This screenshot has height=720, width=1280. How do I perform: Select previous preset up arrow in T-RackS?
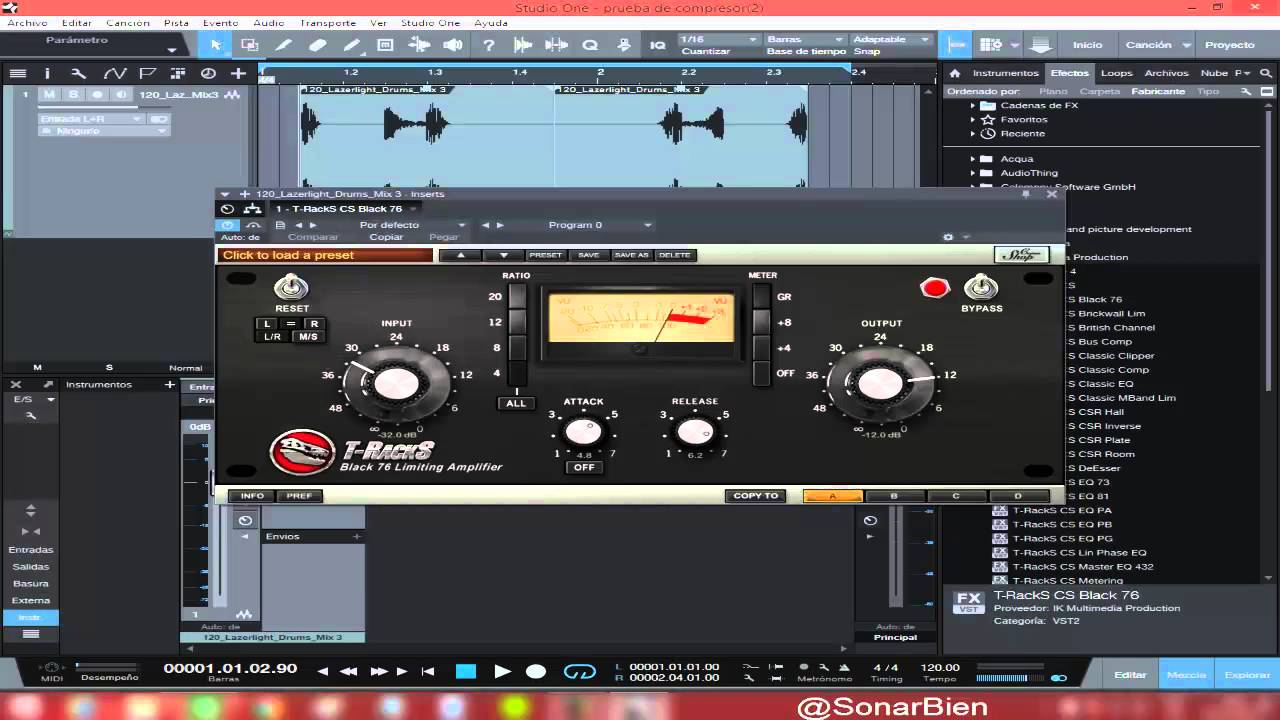click(x=461, y=255)
